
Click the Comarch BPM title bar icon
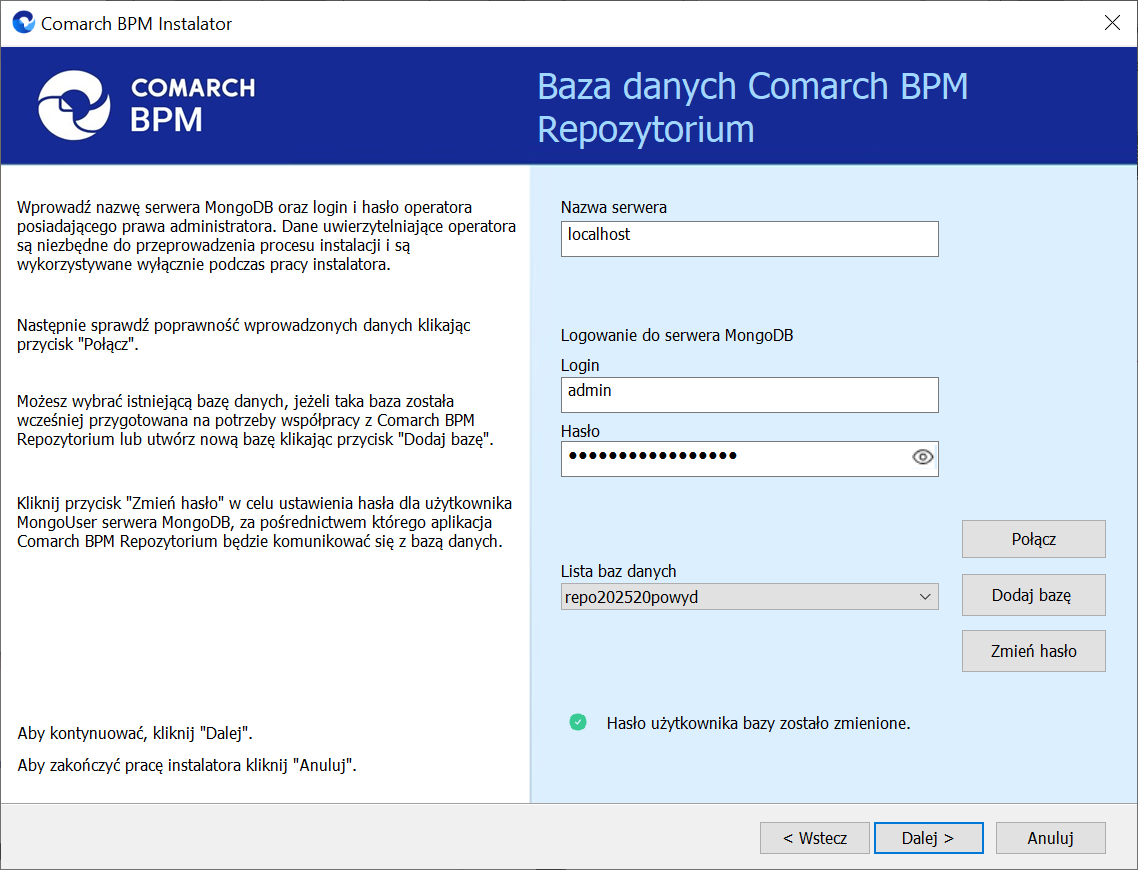pyautogui.click(x=24, y=22)
